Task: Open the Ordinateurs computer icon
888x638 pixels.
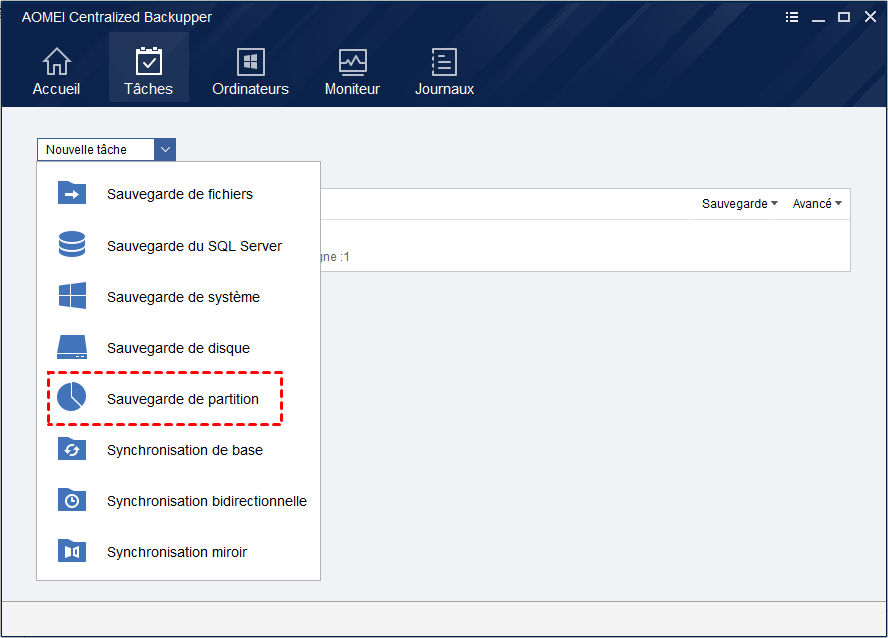Action: 250,62
